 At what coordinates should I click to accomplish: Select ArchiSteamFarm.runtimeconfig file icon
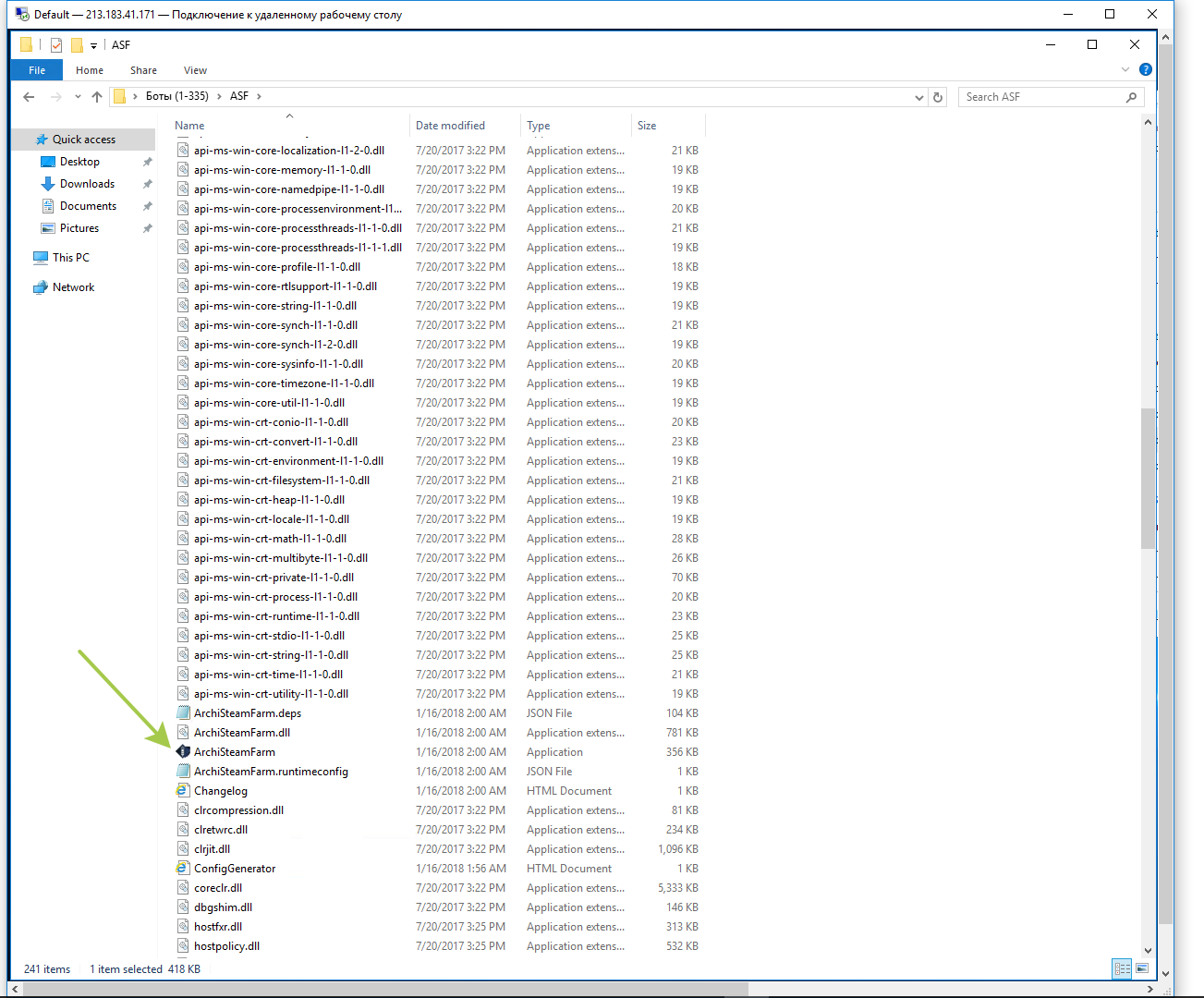(x=183, y=772)
